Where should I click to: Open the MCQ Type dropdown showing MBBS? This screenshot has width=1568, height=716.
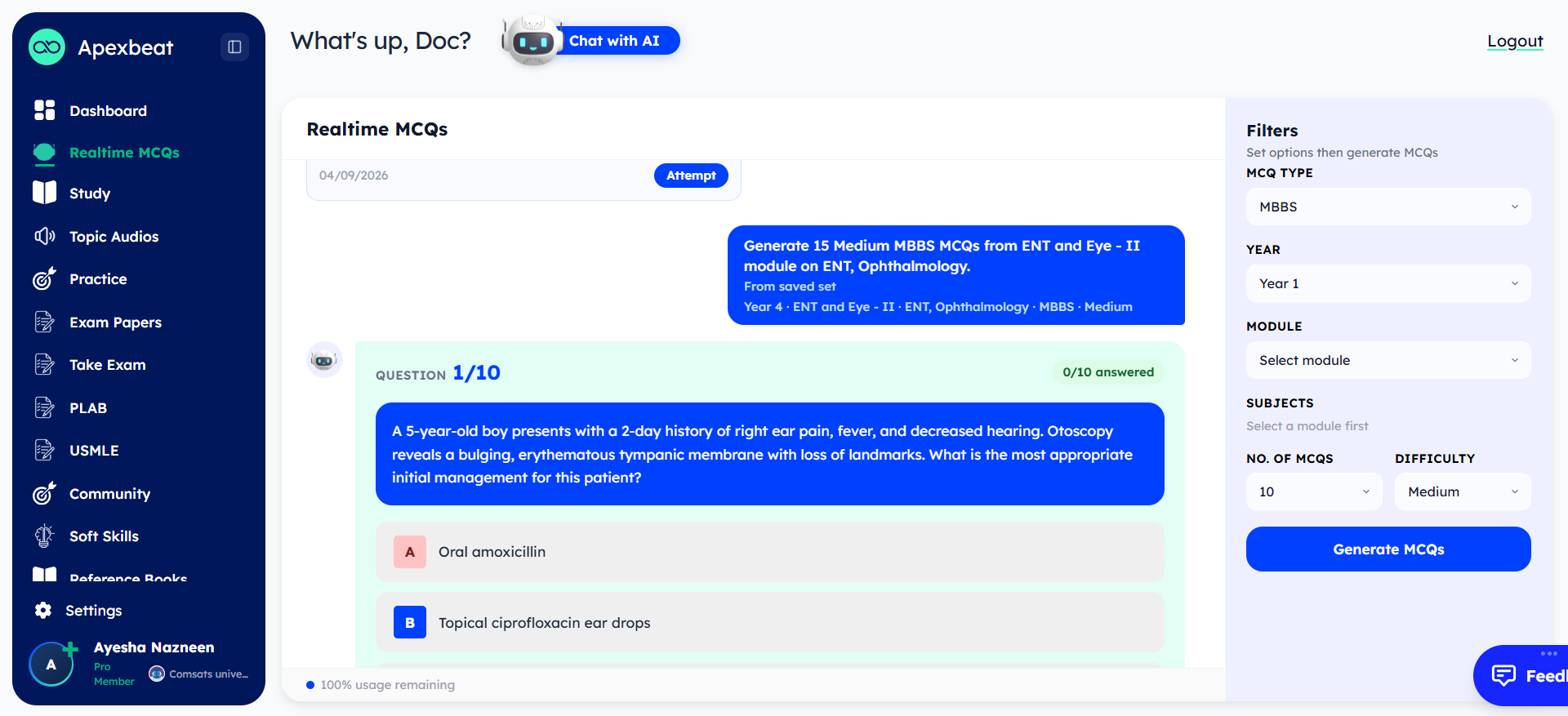(1388, 207)
